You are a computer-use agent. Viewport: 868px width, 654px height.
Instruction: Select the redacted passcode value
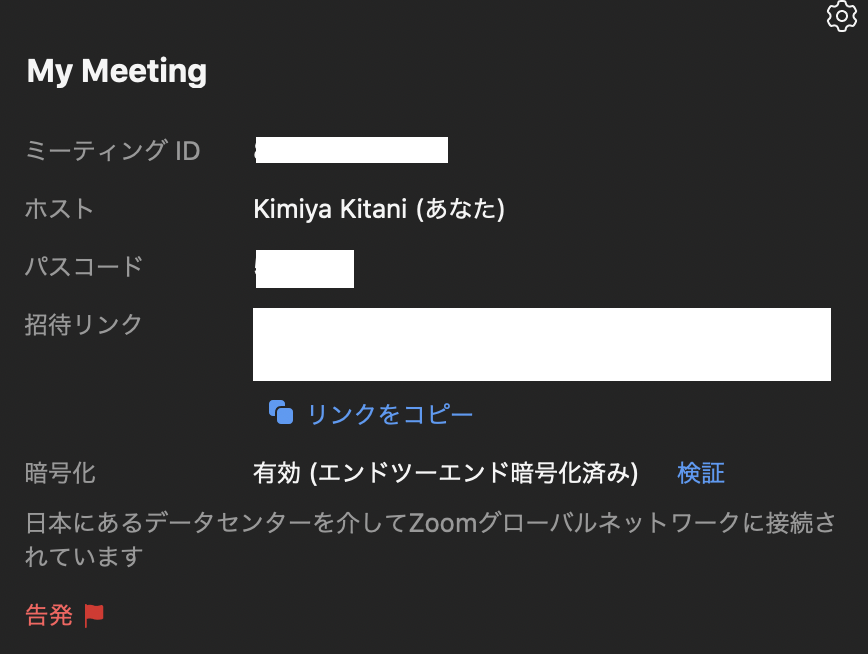coord(304,269)
